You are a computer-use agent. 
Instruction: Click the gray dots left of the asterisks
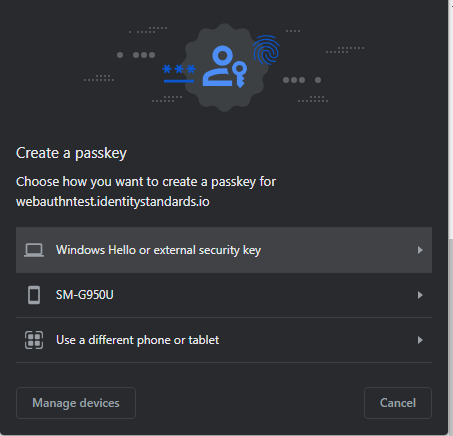[x=136, y=55]
